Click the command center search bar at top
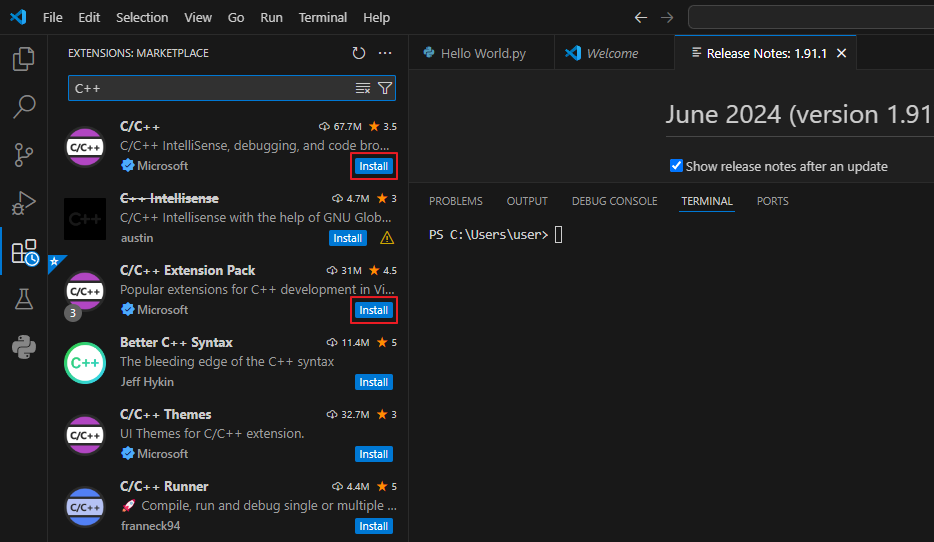 coord(811,17)
